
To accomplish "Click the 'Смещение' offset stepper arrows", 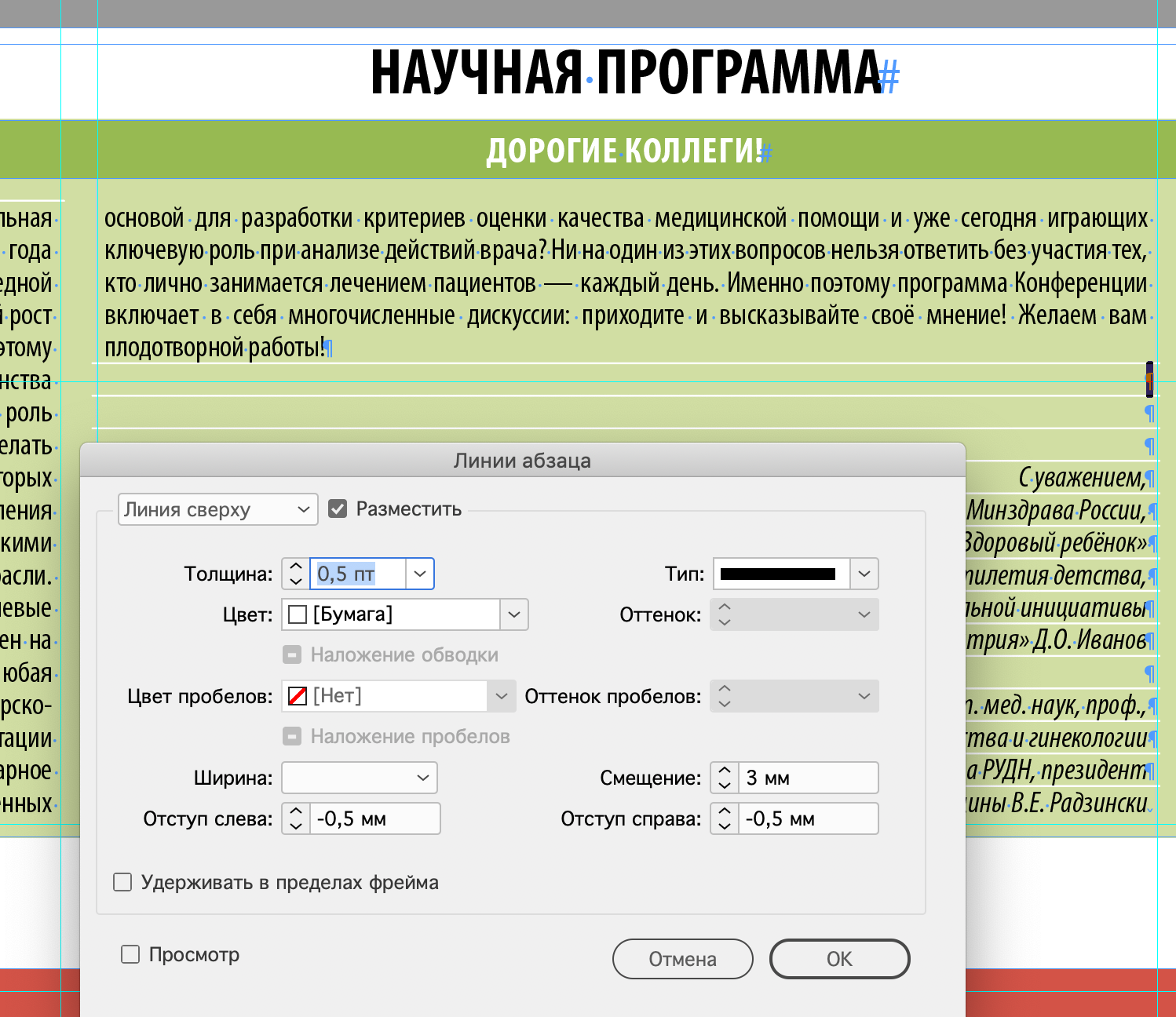I will click(x=725, y=778).
